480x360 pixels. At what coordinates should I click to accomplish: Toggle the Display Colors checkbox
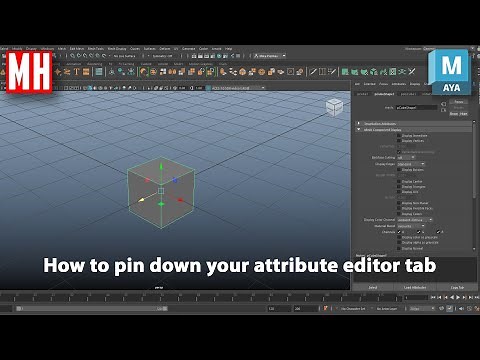(x=399, y=214)
